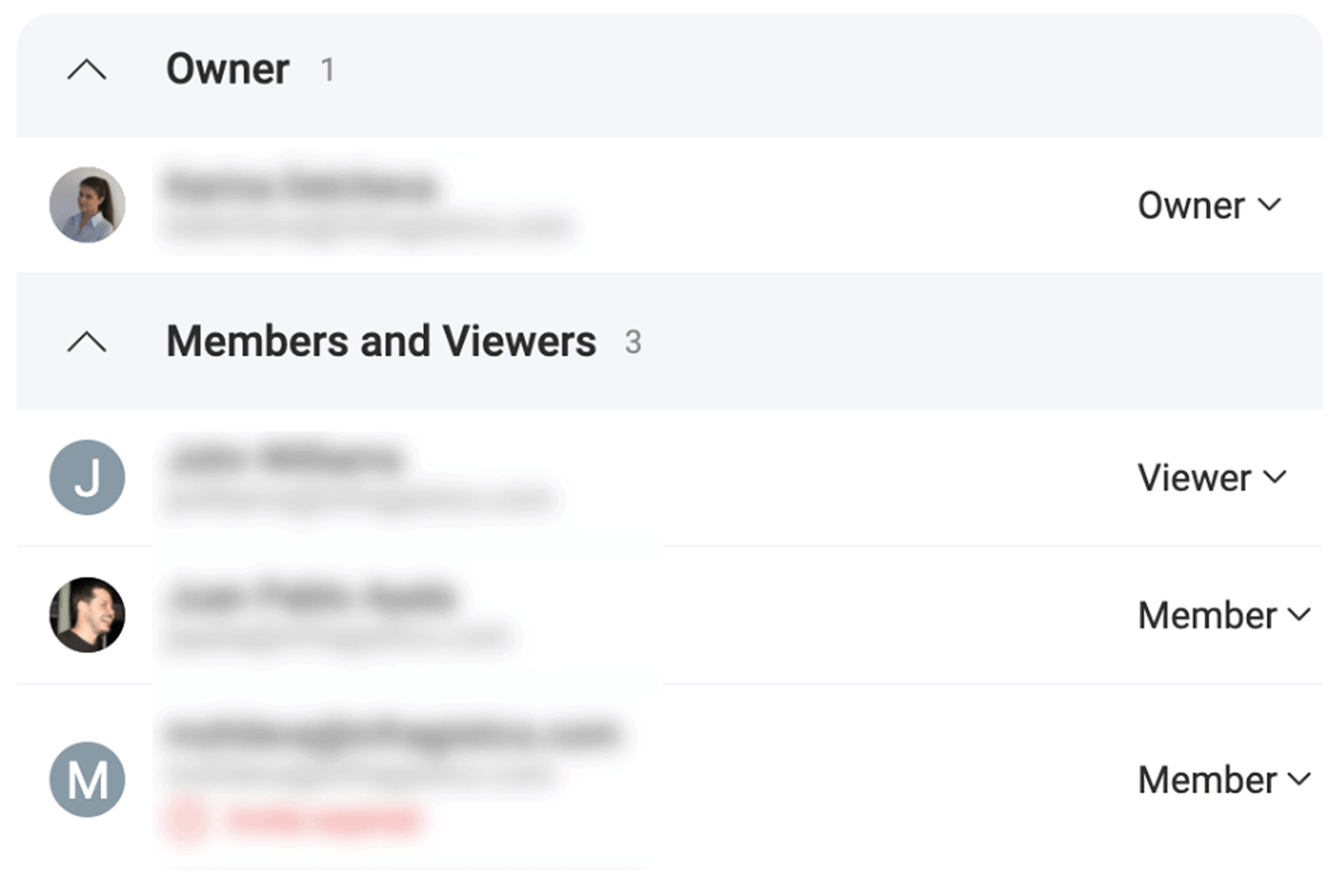This screenshot has height=896, width=1343.
Task: Collapse the Members and Viewers chevron
Action: 87,342
